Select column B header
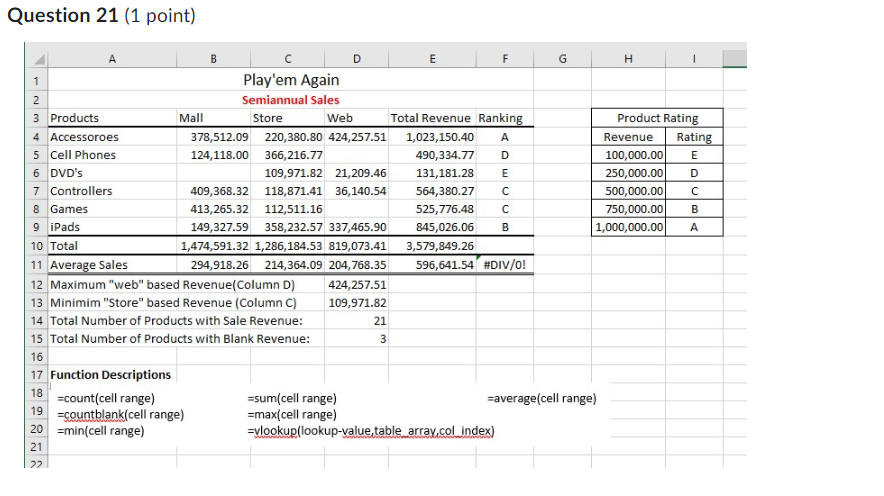The height and width of the screenshot is (496, 884). [x=214, y=59]
